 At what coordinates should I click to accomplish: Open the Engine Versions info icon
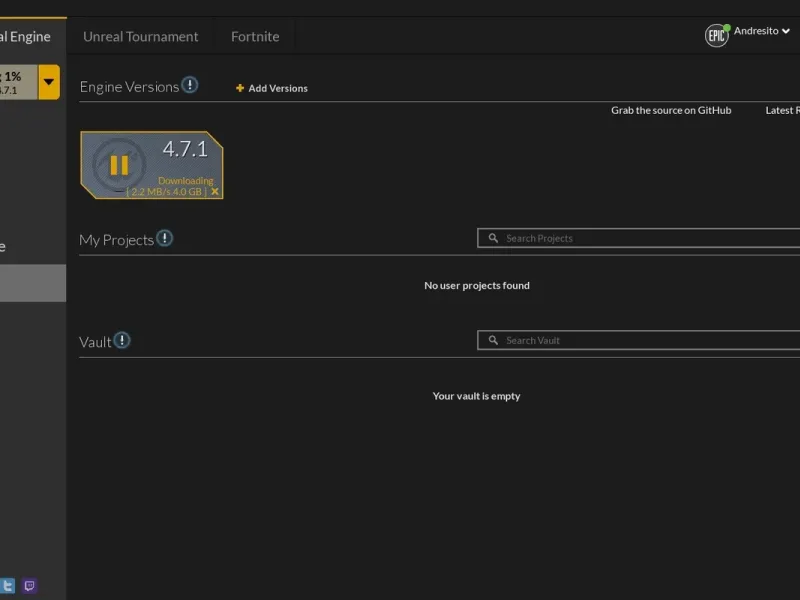coord(190,85)
